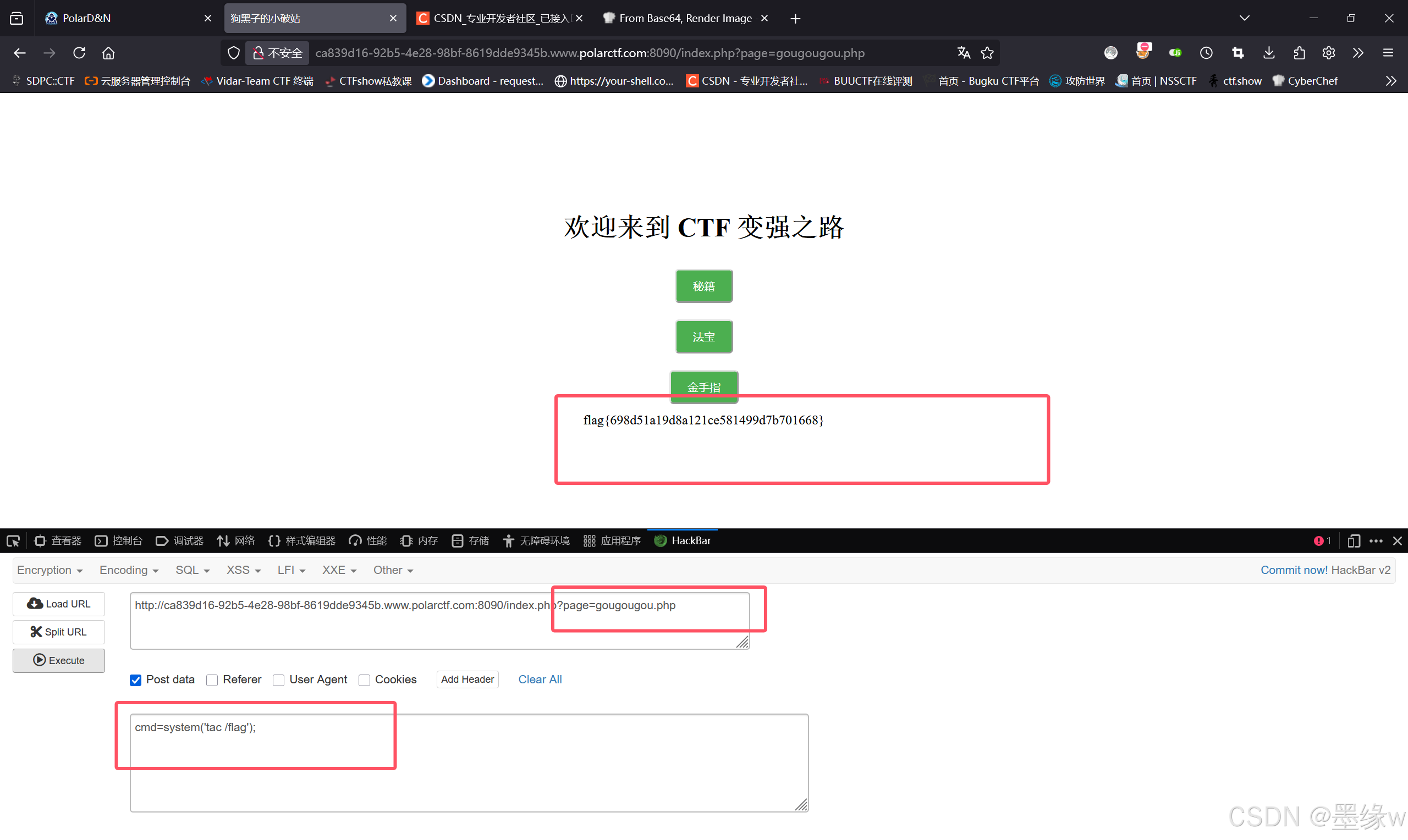This screenshot has width=1408, height=840.
Task: Click the Clear All link
Action: 540,679
